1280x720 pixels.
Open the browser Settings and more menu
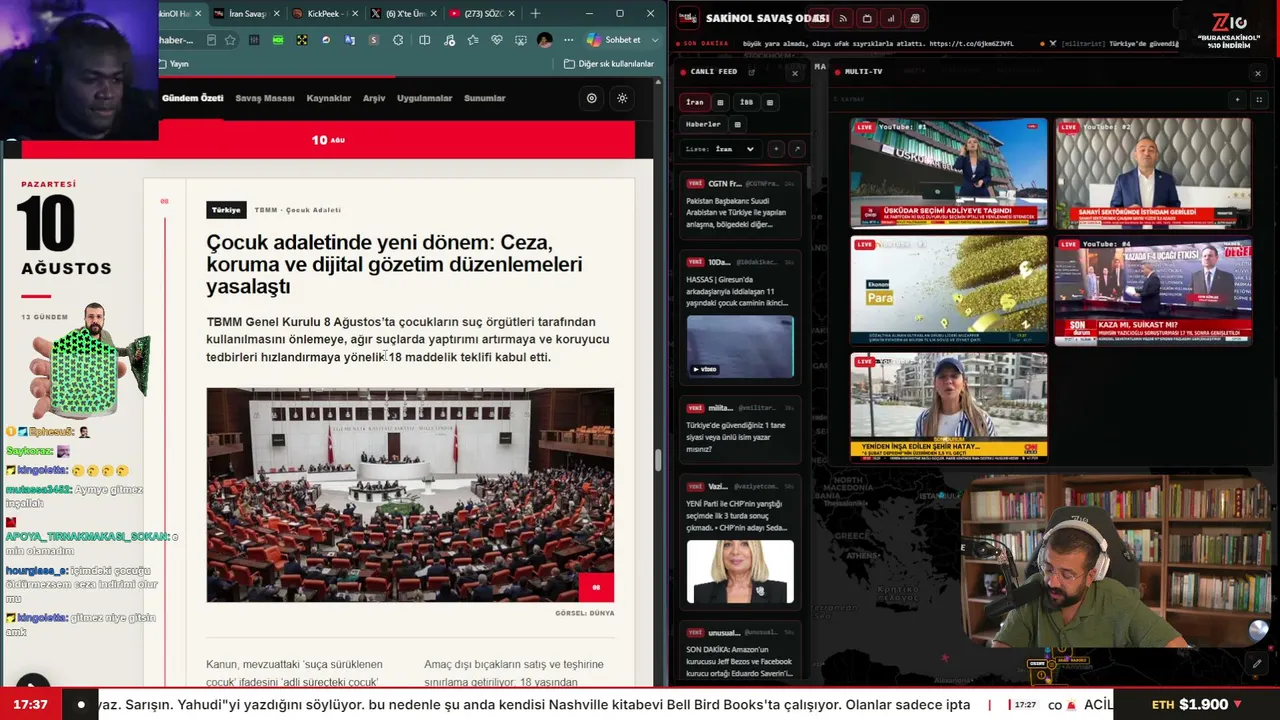point(569,40)
